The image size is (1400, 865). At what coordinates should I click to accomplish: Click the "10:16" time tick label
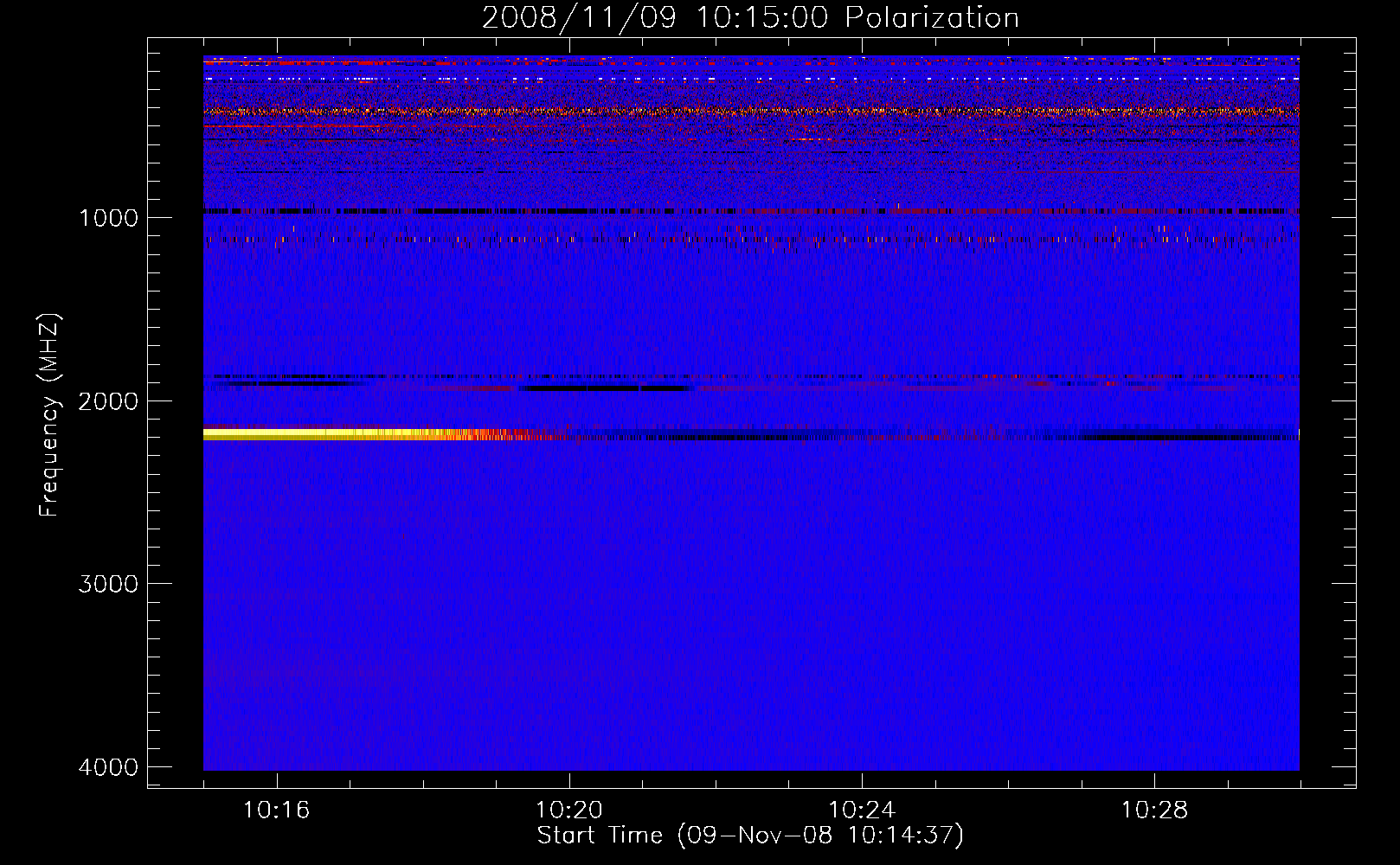pos(276,810)
